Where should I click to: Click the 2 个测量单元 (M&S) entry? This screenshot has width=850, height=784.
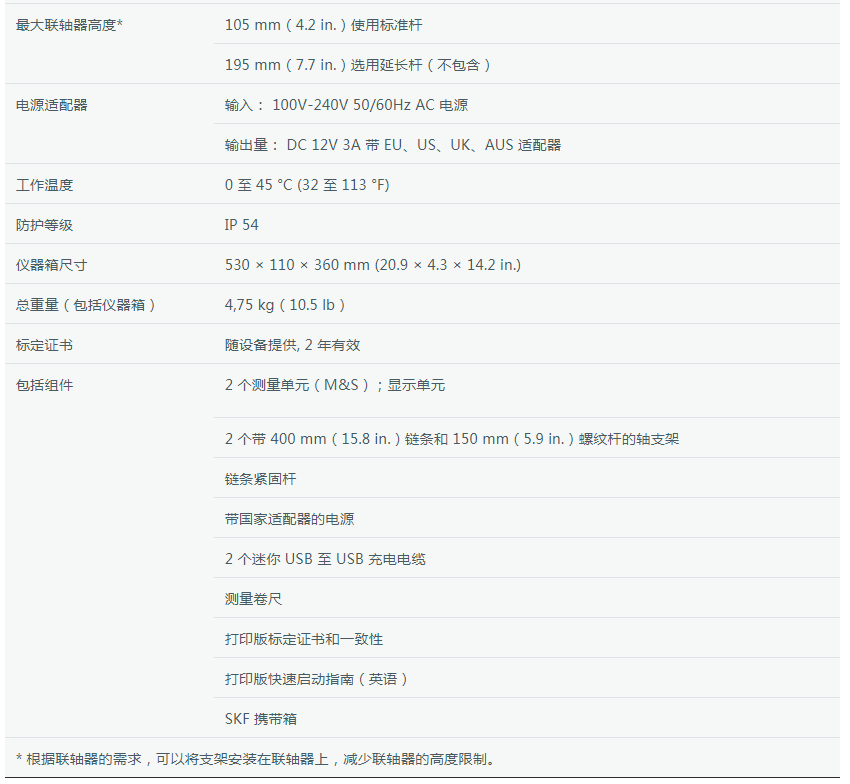(335, 384)
